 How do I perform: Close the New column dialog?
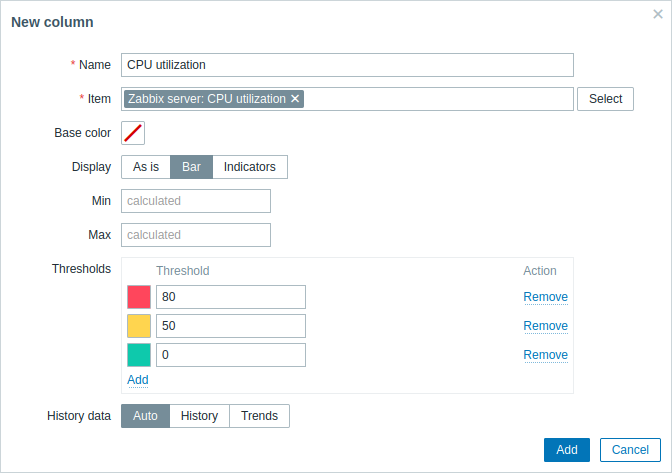[658, 14]
